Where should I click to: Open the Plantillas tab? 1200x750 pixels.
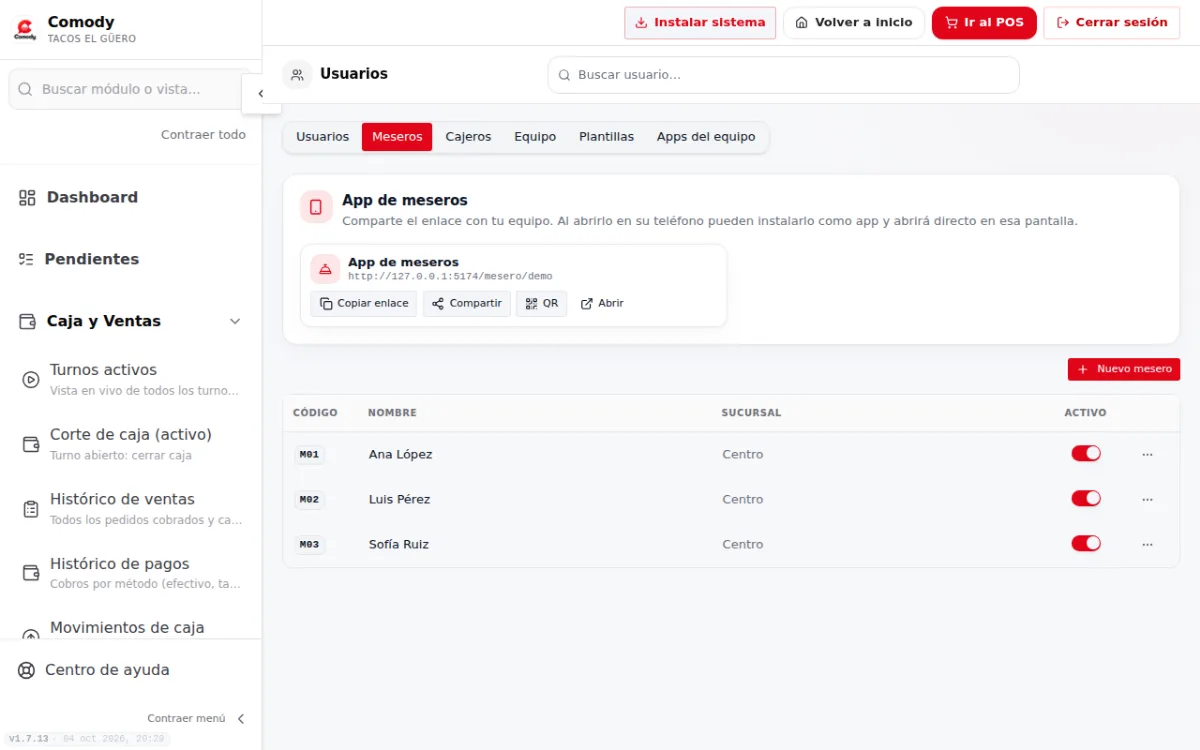pos(606,137)
